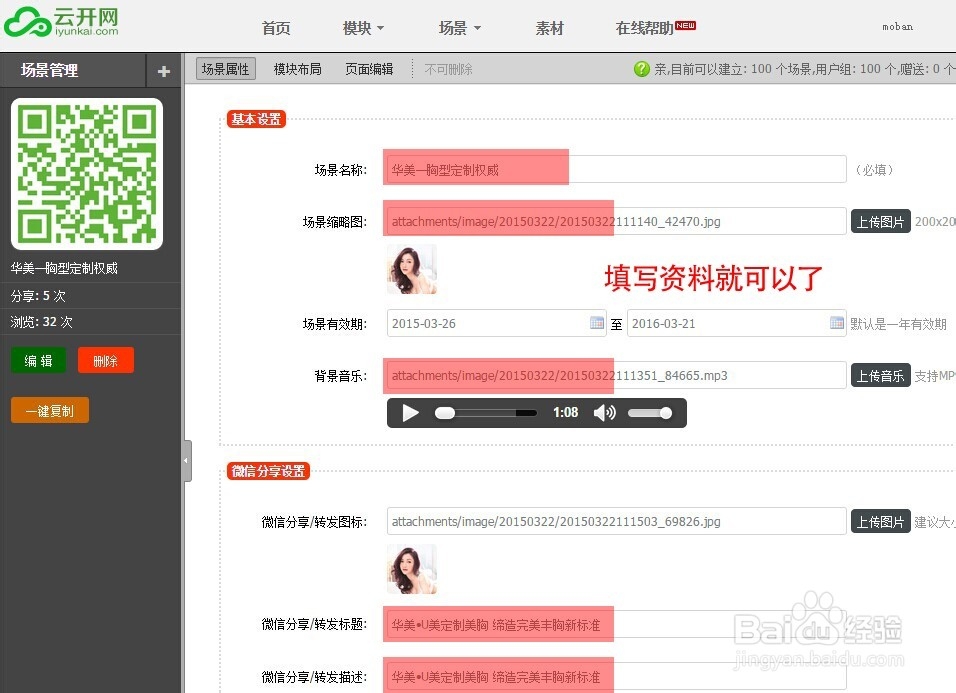The image size is (956, 693).
Task: Click the orange 一键复制 button
Action: [x=49, y=410]
